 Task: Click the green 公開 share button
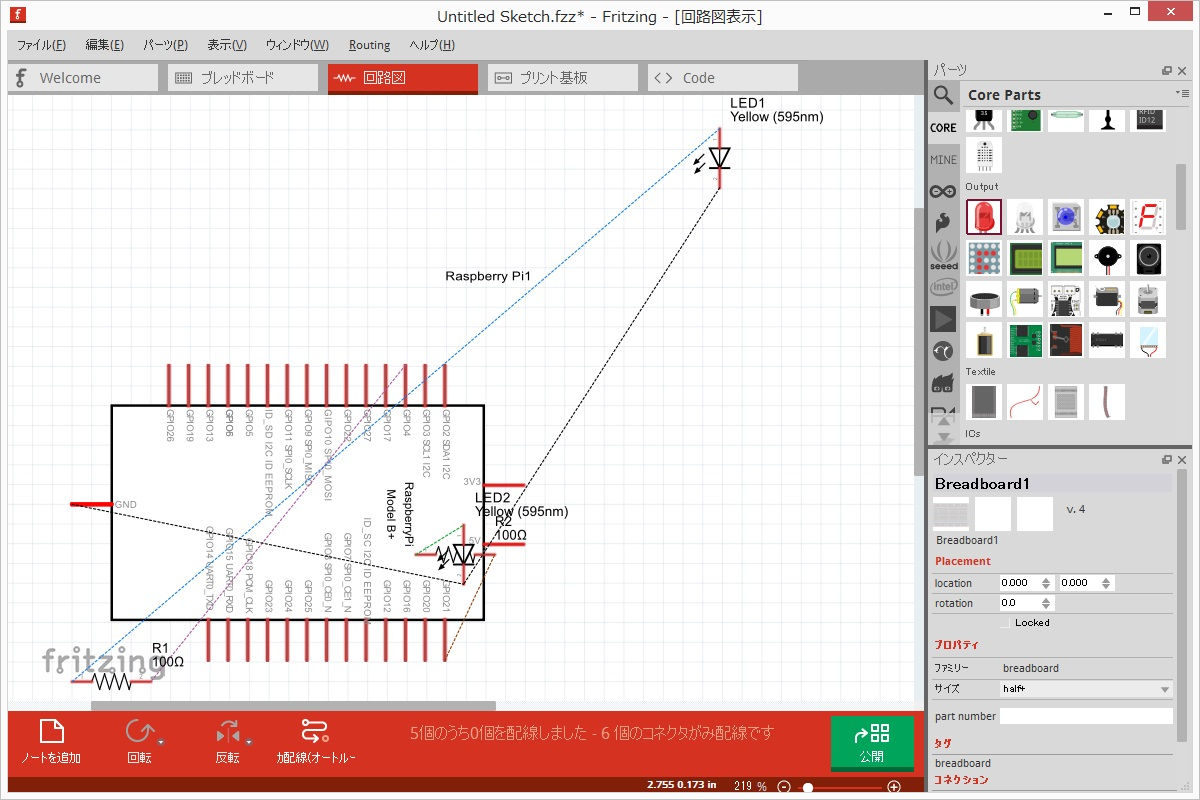[871, 742]
